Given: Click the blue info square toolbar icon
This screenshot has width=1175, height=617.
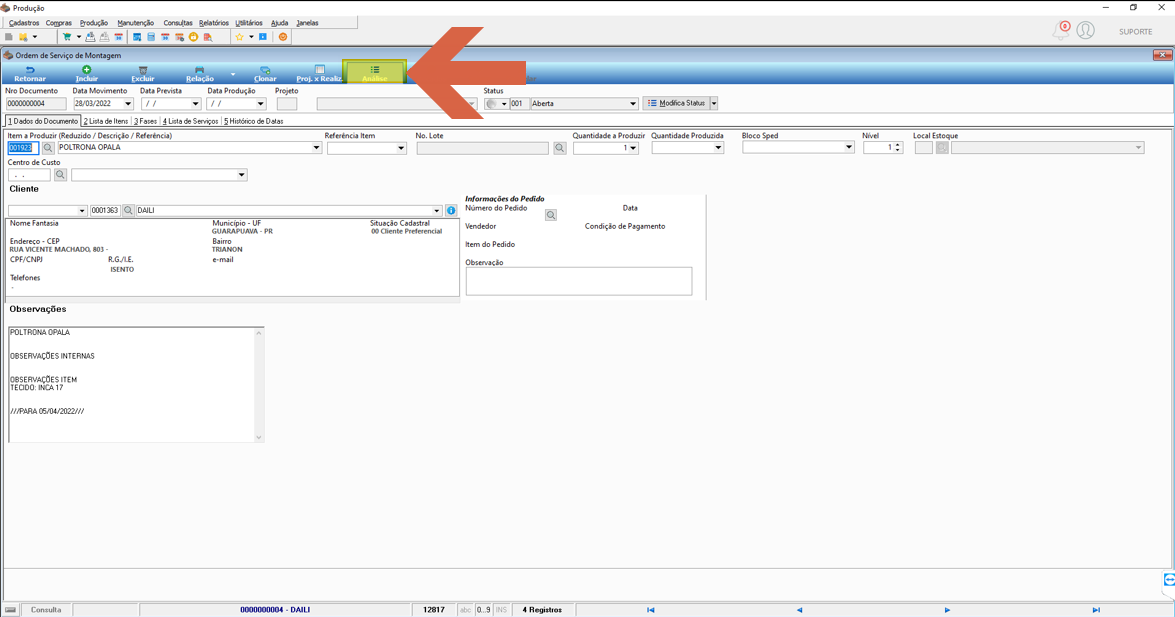Looking at the screenshot, I should click(x=263, y=37).
